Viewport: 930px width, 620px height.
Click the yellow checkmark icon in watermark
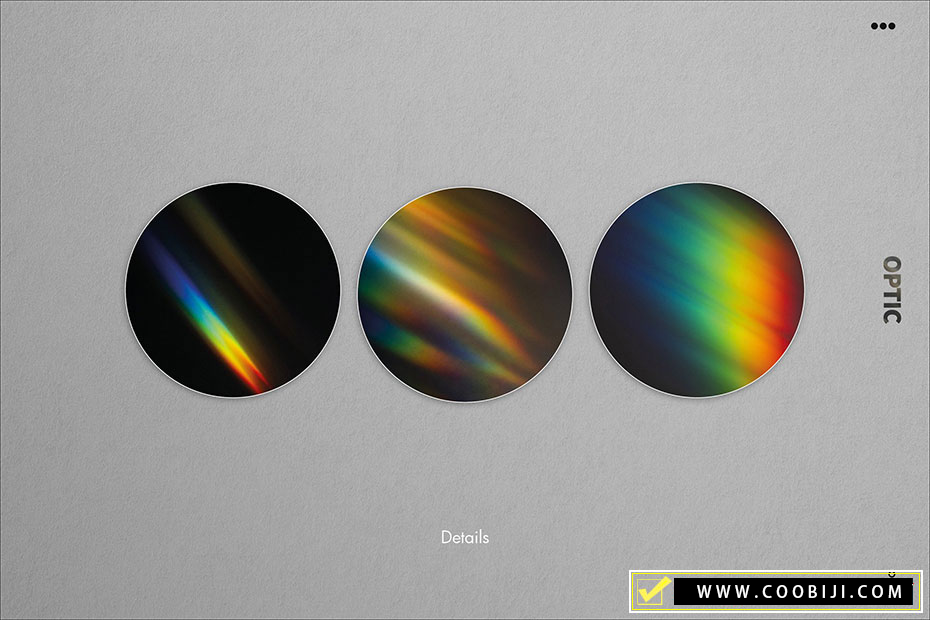652,591
